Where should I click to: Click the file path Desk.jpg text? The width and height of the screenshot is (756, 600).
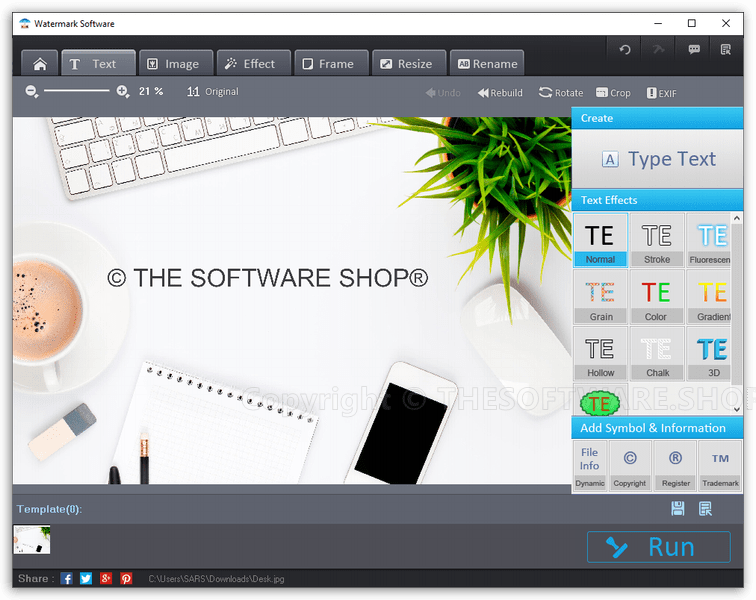coord(216,579)
